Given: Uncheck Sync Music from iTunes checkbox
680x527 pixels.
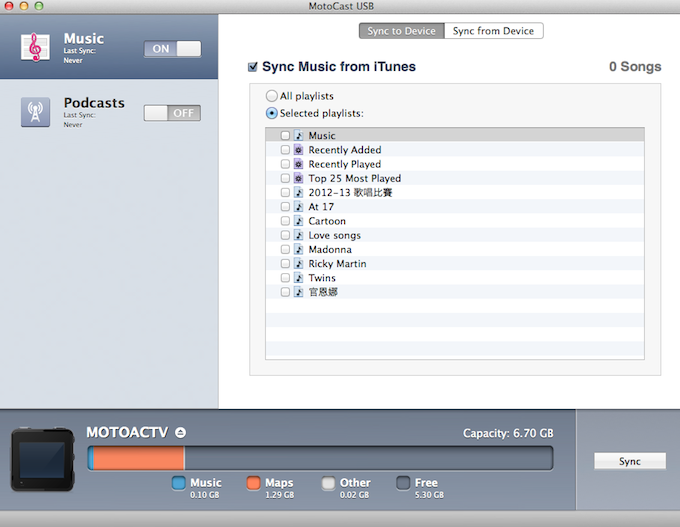Looking at the screenshot, I should [253, 67].
